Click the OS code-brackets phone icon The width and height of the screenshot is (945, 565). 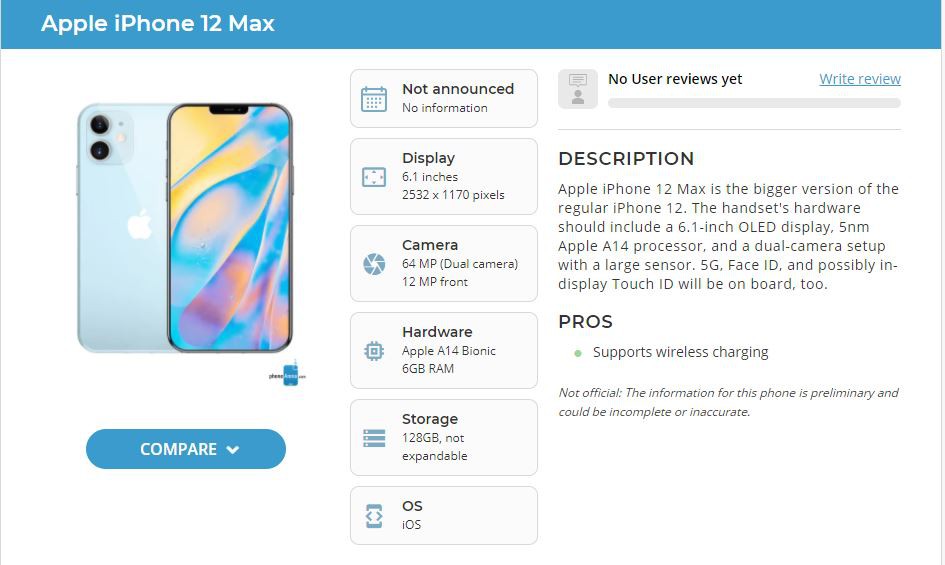(374, 516)
